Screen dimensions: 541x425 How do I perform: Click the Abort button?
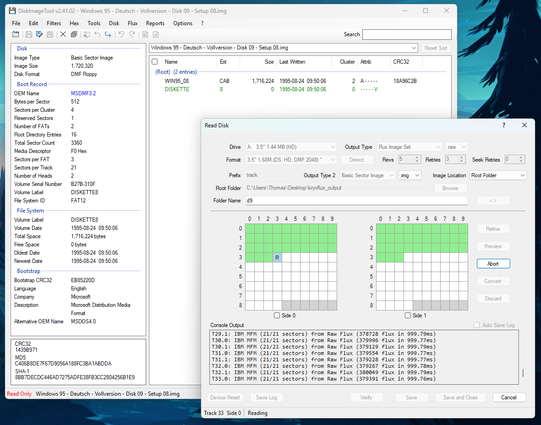(493, 264)
